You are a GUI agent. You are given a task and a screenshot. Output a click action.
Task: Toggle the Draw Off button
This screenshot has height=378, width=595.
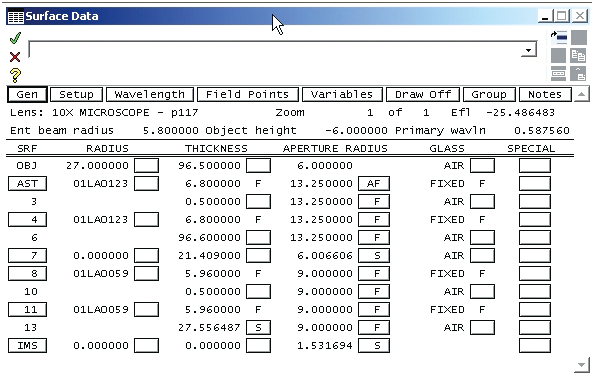click(423, 94)
